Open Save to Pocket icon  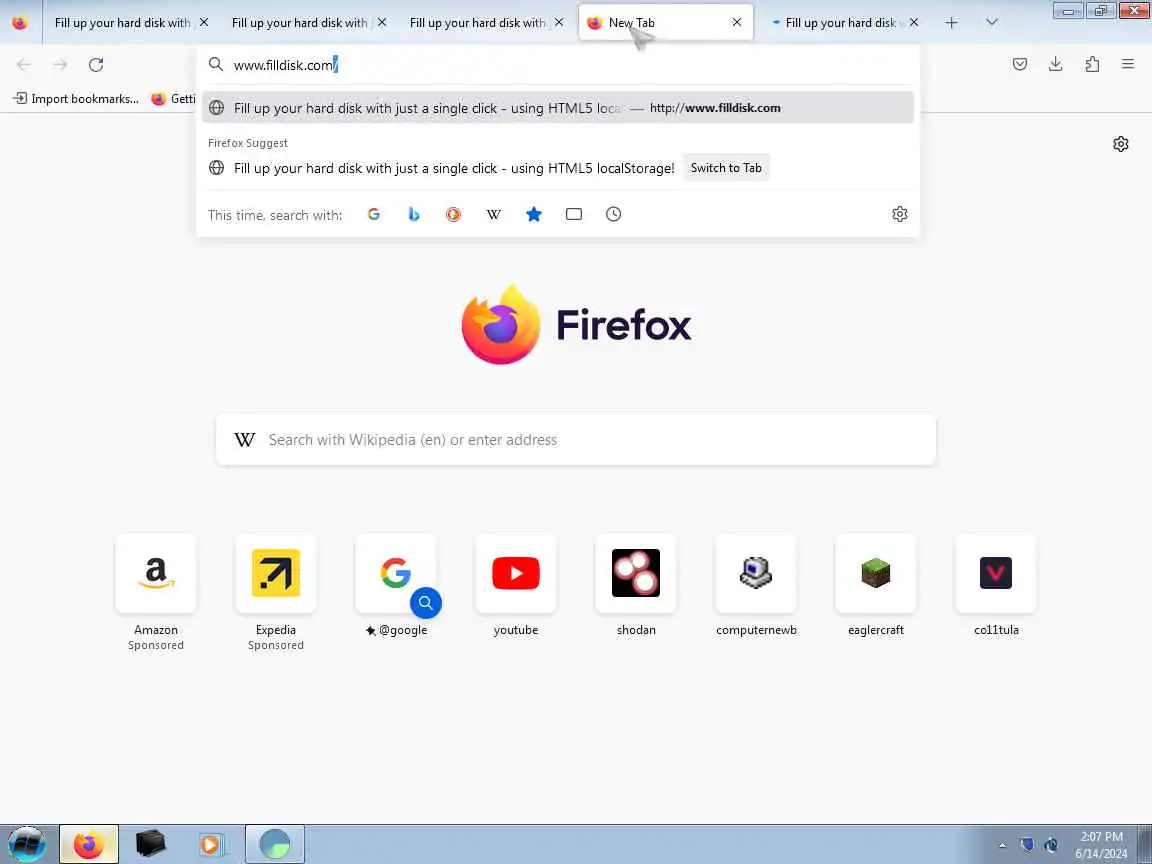pyautogui.click(x=1020, y=65)
